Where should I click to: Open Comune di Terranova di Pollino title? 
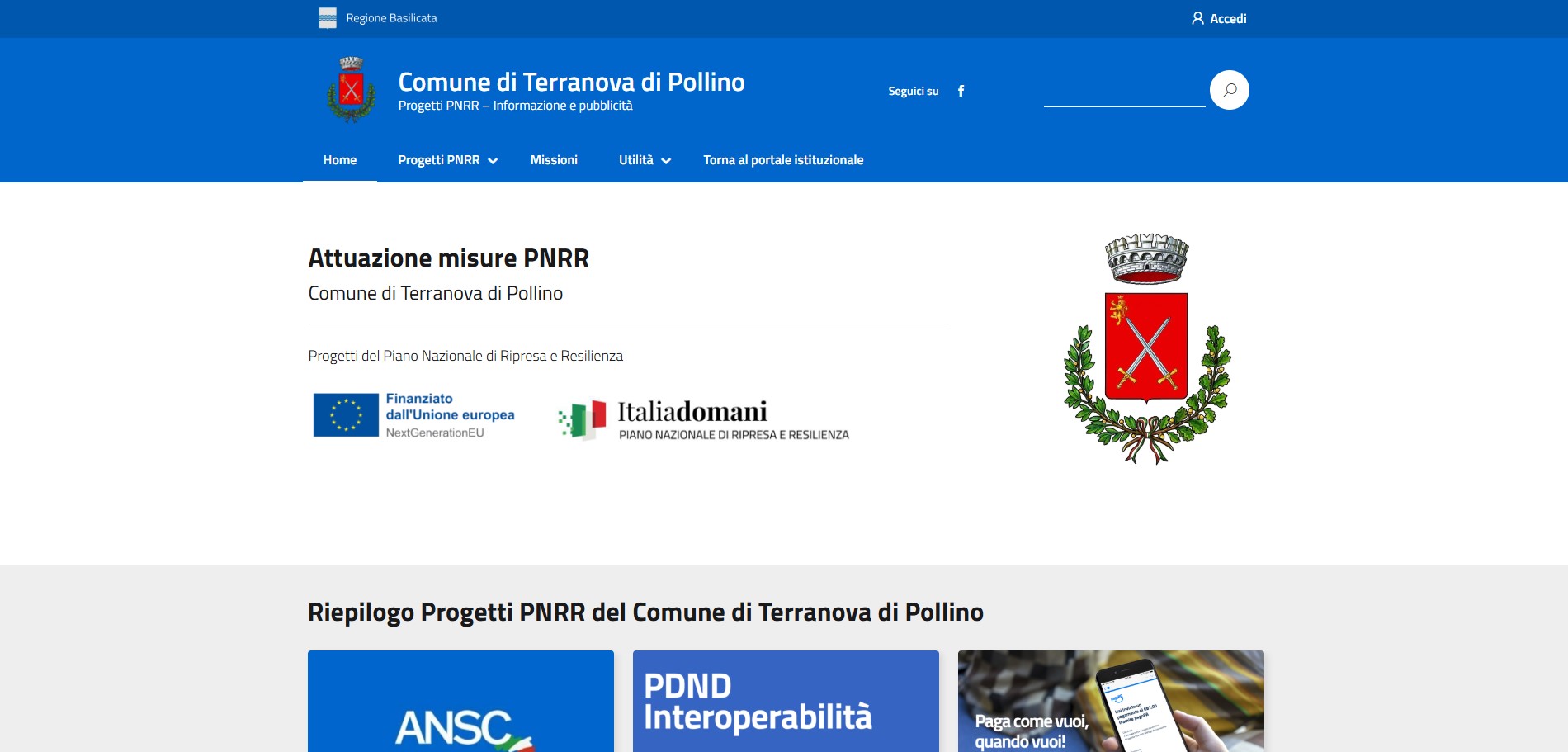coord(571,82)
